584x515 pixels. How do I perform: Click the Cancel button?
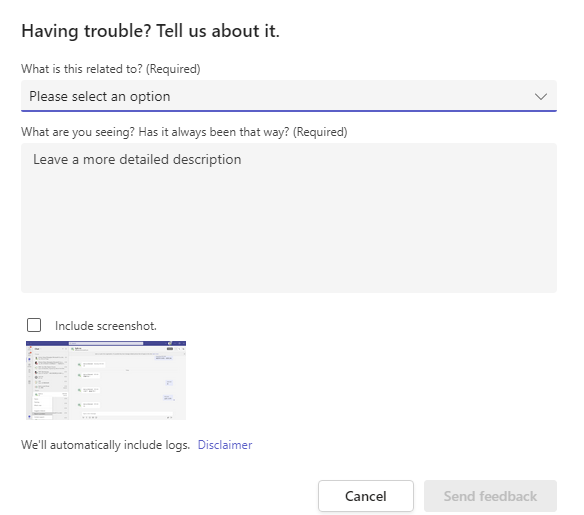click(x=366, y=496)
